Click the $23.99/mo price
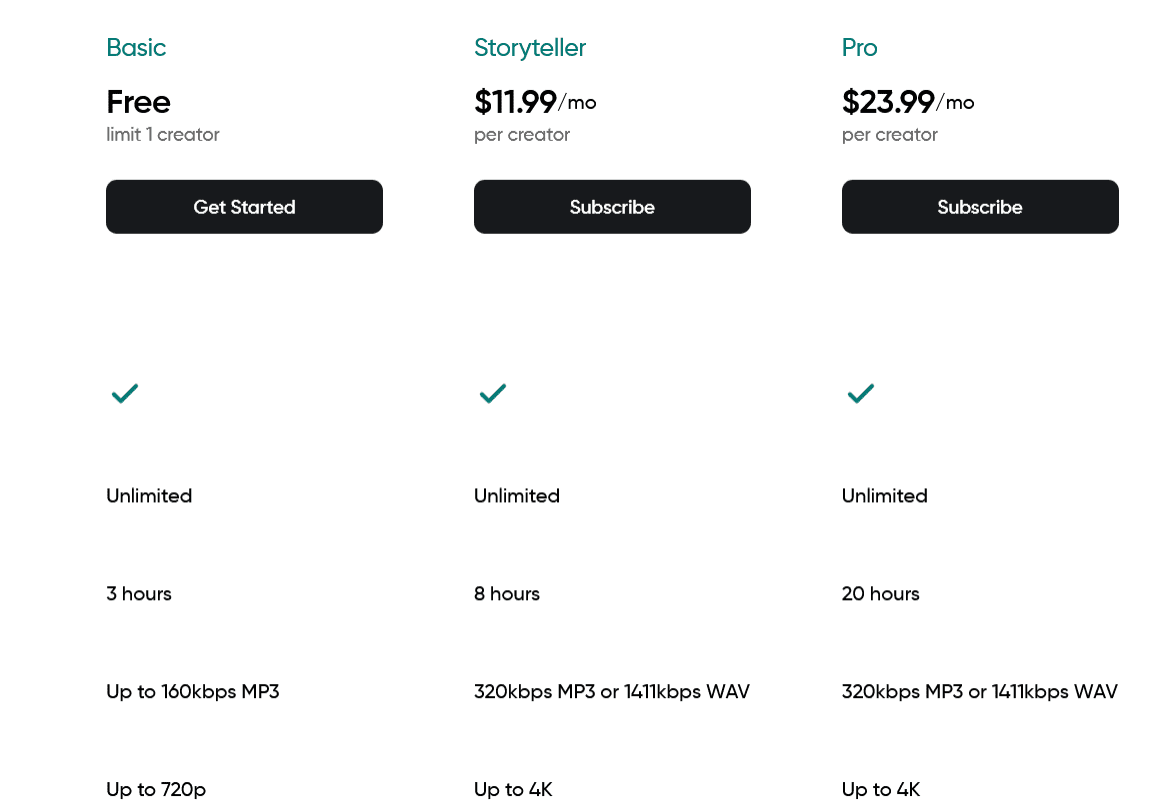 pyautogui.click(x=908, y=102)
